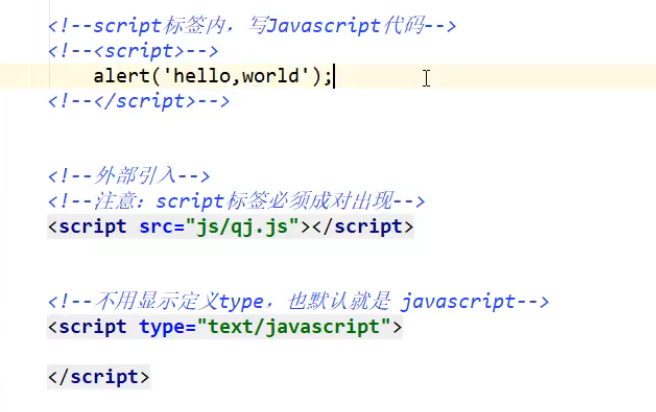The image size is (656, 412).
Task: Click the commented-out opening script tag line
Action: coord(133,51)
